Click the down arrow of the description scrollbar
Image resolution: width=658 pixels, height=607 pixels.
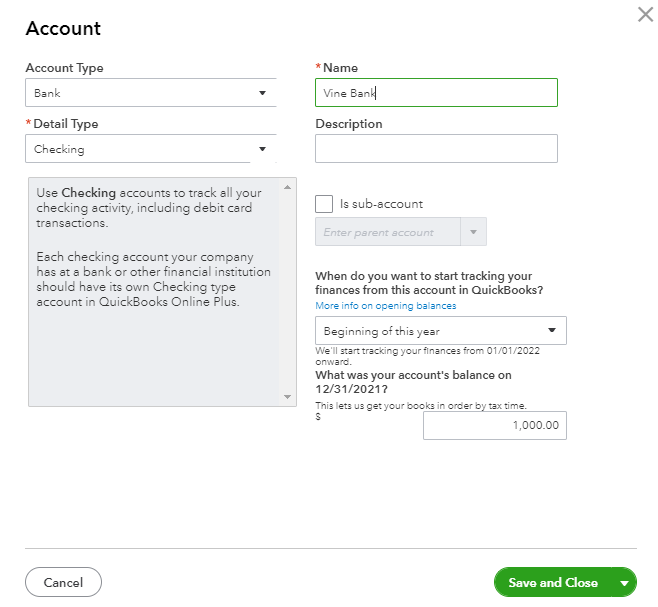(x=289, y=397)
